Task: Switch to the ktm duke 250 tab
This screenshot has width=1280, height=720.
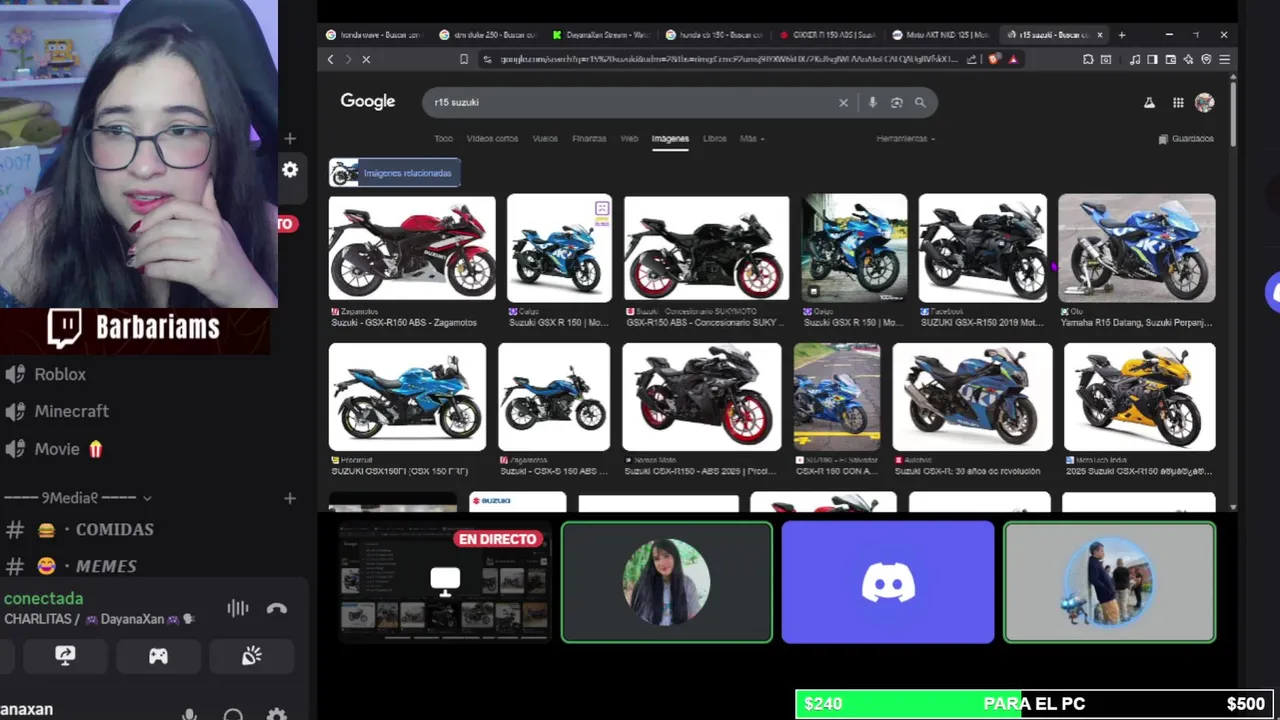Action: 488,35
